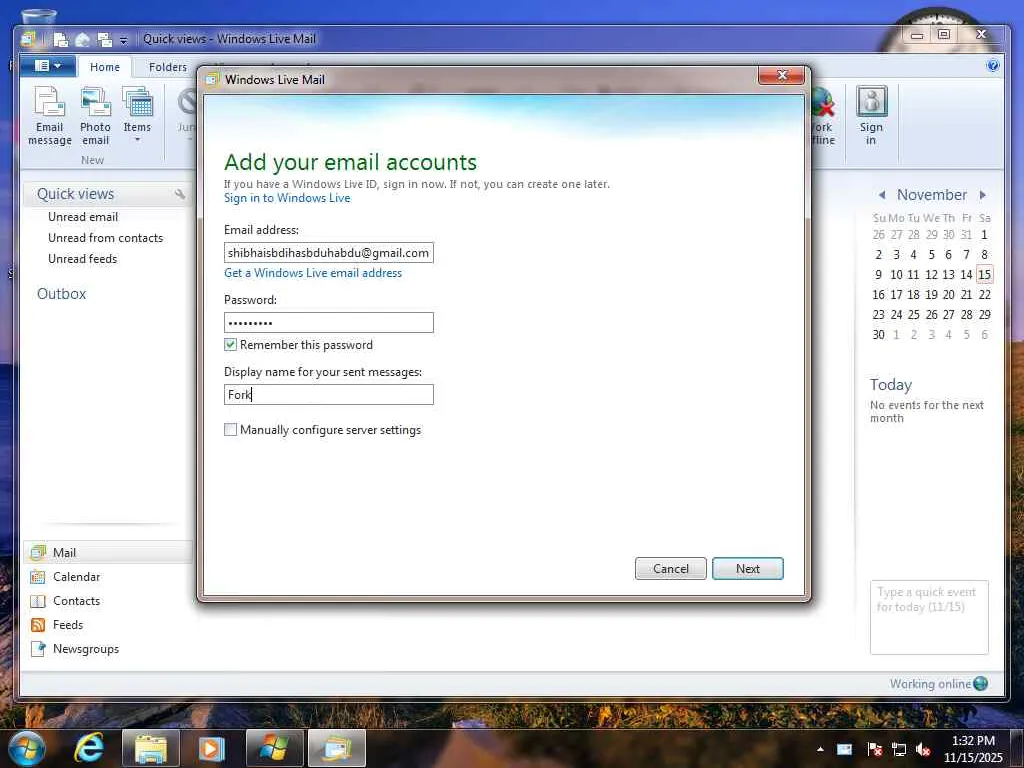Click the Quick views wrench icon
Screen dimensions: 1024x768
pyautogui.click(x=180, y=194)
